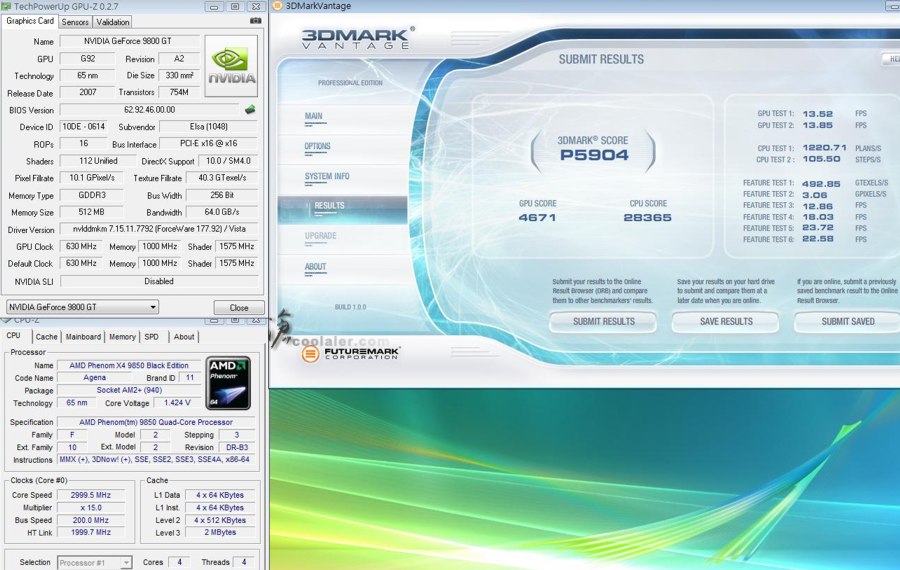Click the Close button in GPU-Z
This screenshot has width=900, height=570.
pos(239,308)
